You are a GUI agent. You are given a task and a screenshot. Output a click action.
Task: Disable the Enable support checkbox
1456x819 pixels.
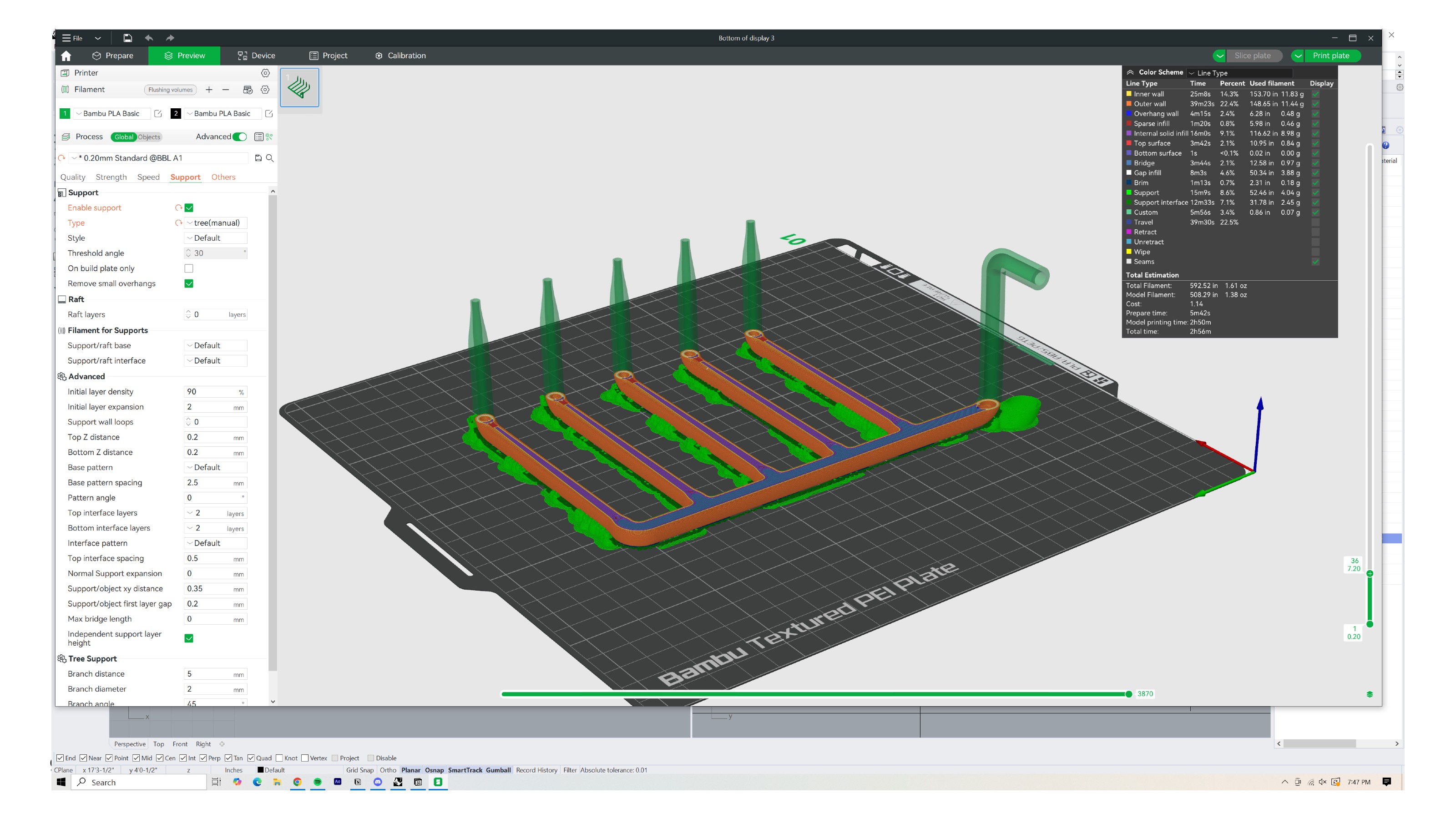[189, 207]
